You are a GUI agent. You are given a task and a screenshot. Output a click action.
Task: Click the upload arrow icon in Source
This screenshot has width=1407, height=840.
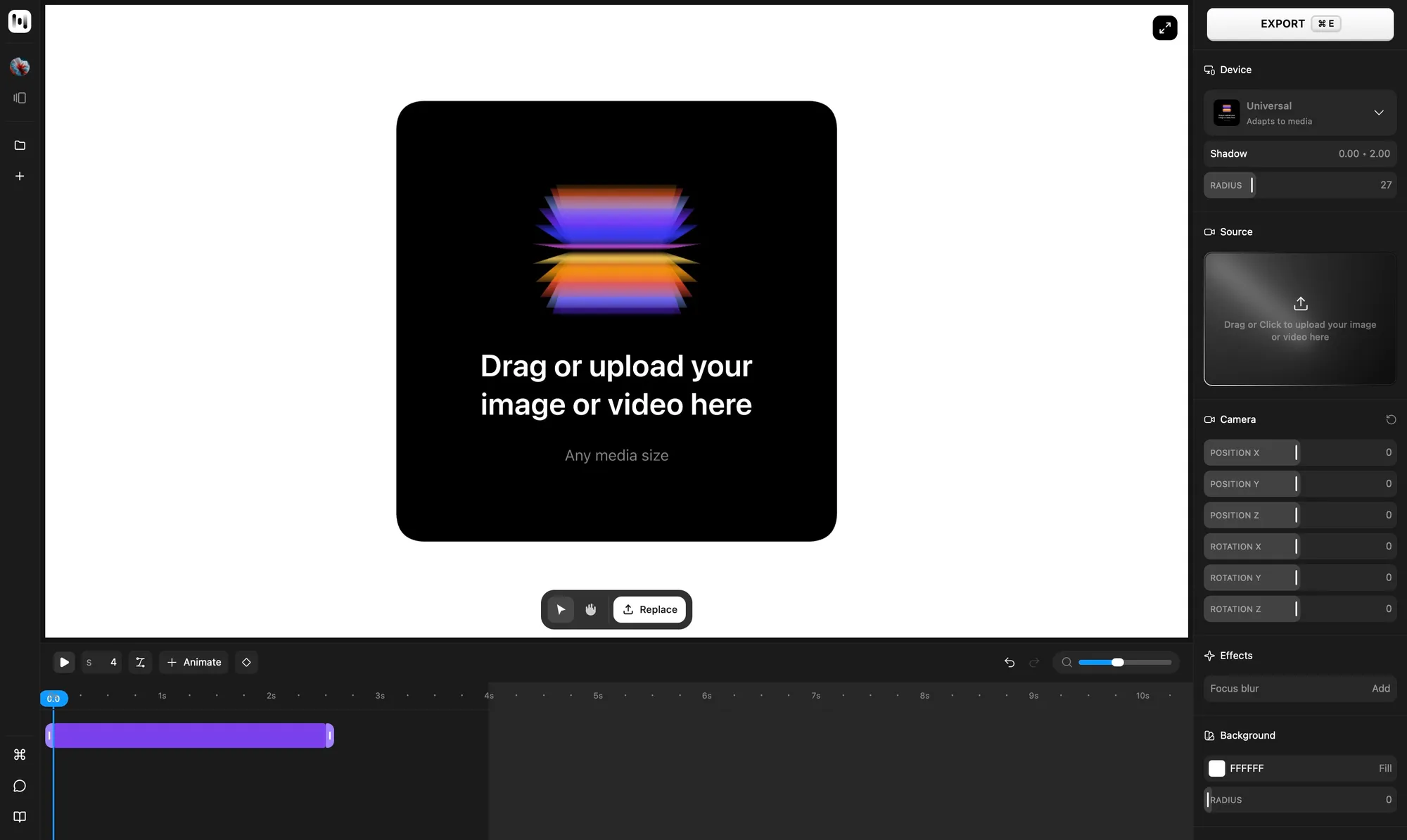point(1300,303)
